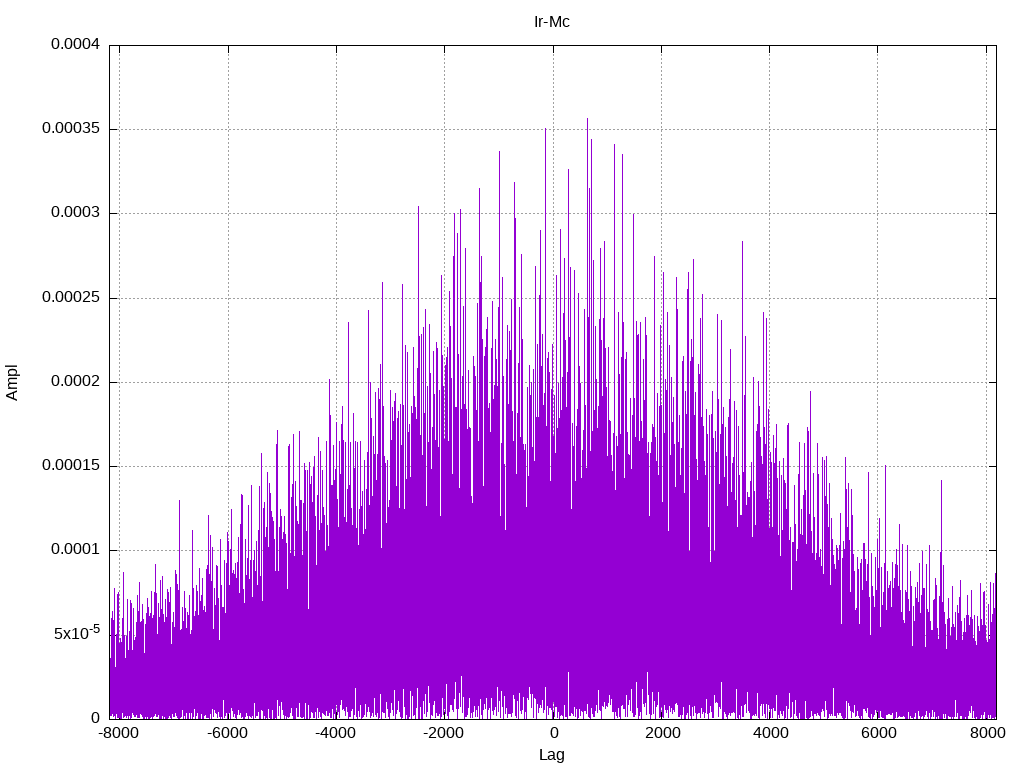
Task: Click the Ampl y-axis label
Action: point(12,382)
